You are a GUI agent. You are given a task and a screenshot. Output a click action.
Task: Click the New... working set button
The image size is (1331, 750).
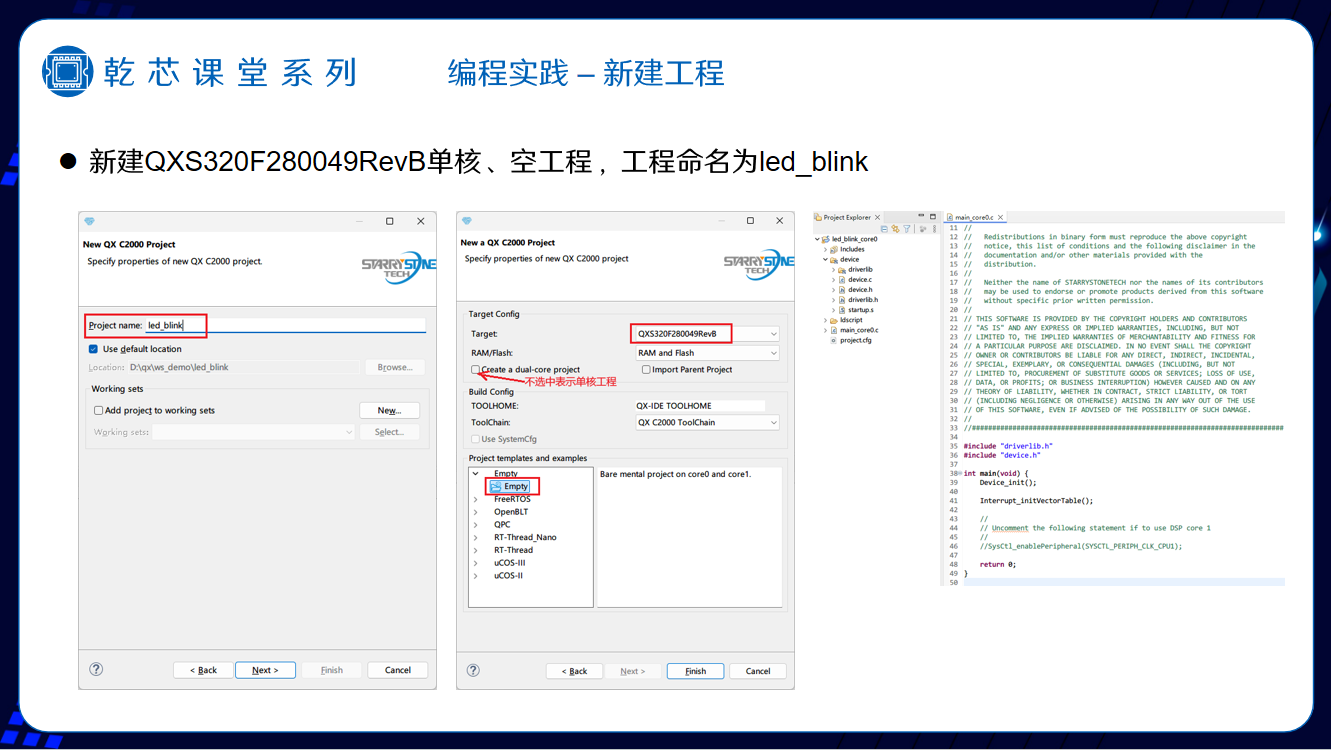389,410
